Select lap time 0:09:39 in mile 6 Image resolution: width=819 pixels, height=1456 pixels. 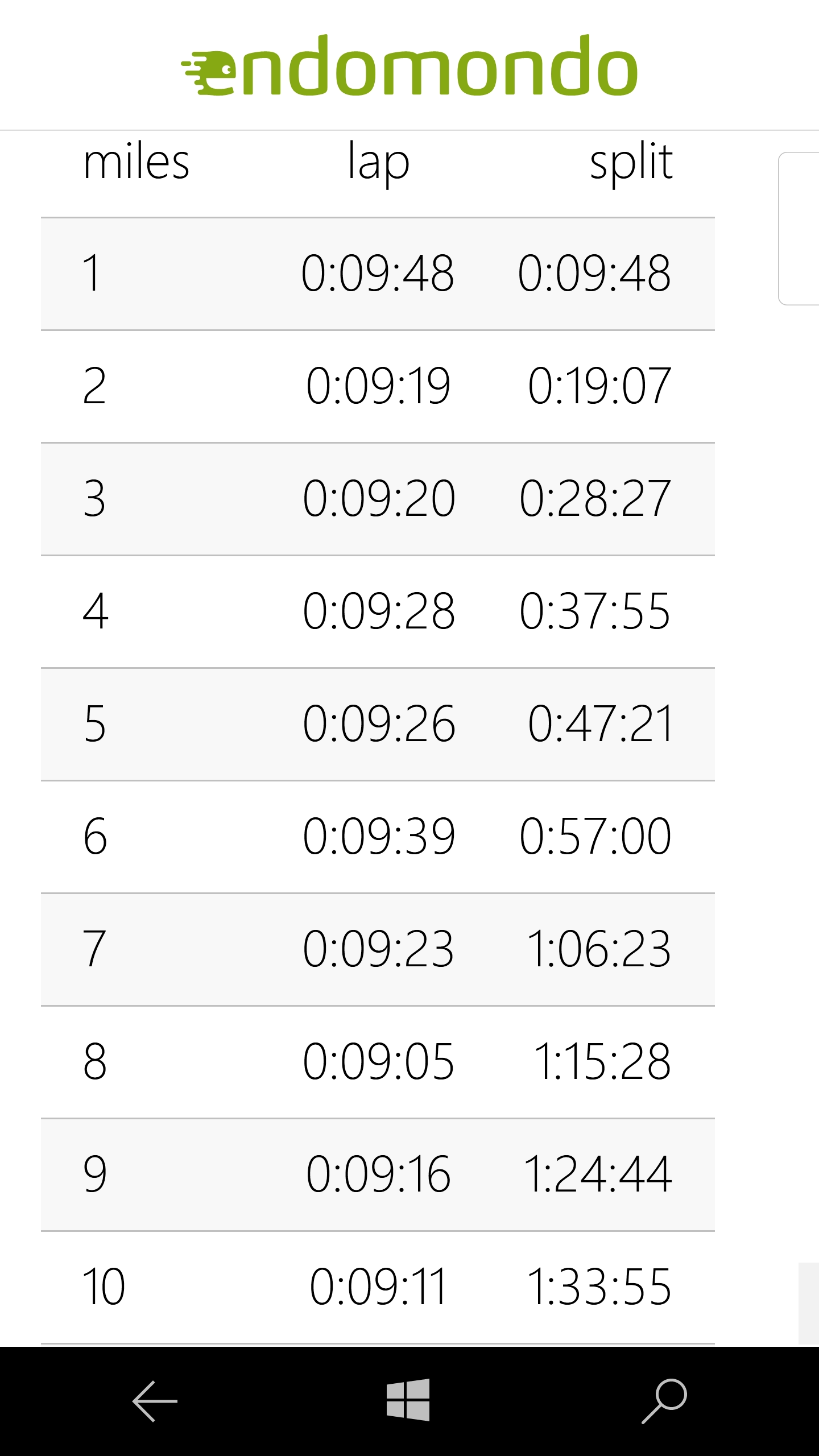379,836
